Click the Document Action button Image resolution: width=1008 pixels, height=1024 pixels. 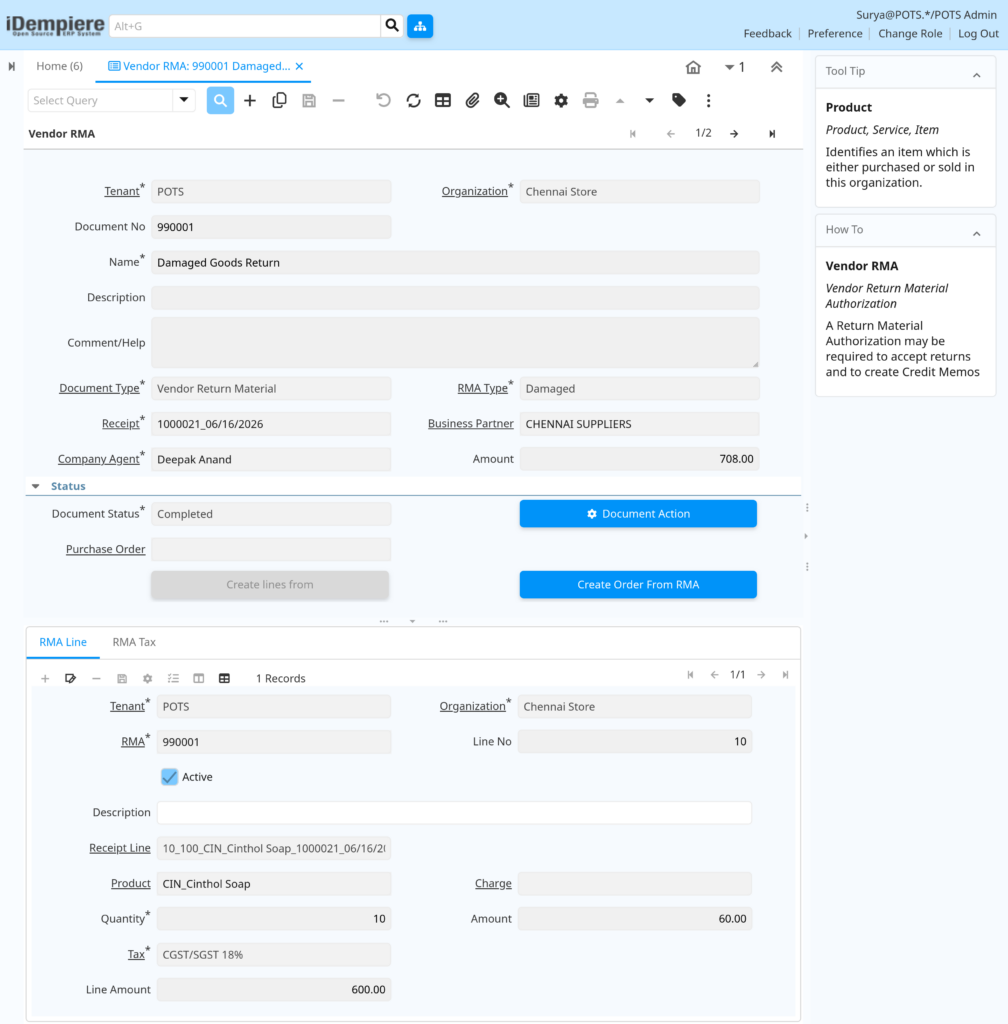(638, 514)
